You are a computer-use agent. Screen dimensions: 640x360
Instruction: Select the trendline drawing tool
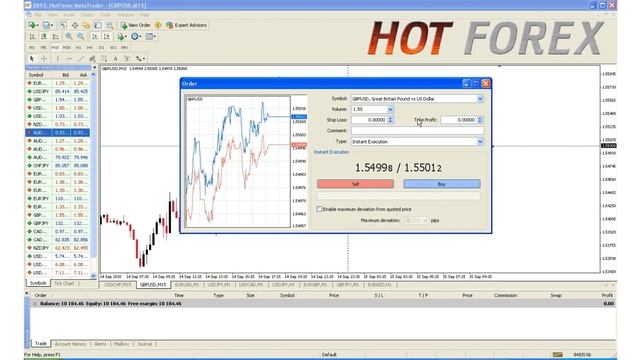[x=81, y=58]
